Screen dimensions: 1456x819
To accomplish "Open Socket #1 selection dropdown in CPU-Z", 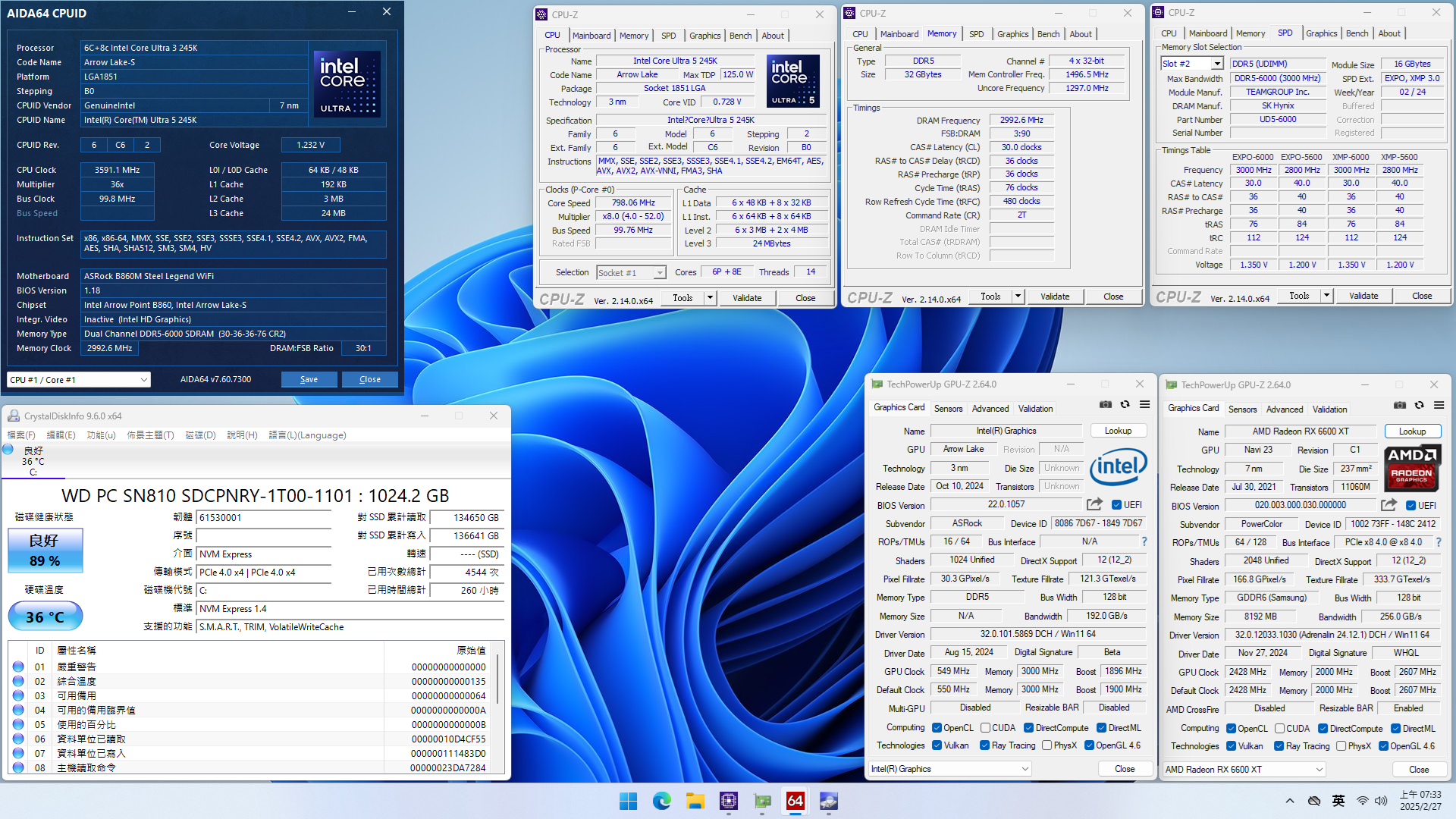I will [631, 273].
